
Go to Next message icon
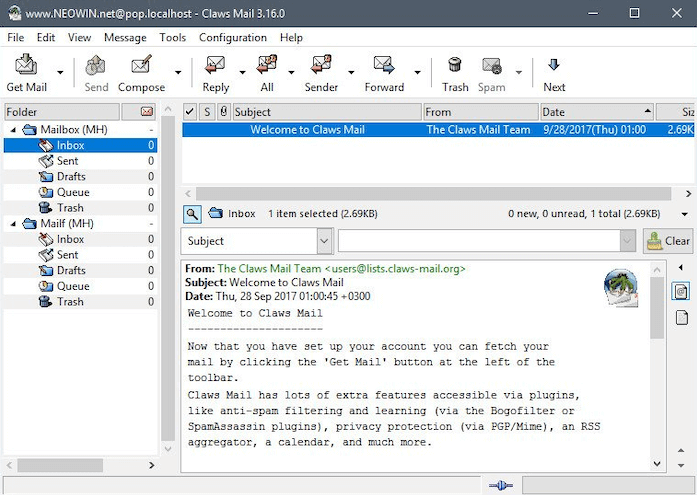coord(554,66)
